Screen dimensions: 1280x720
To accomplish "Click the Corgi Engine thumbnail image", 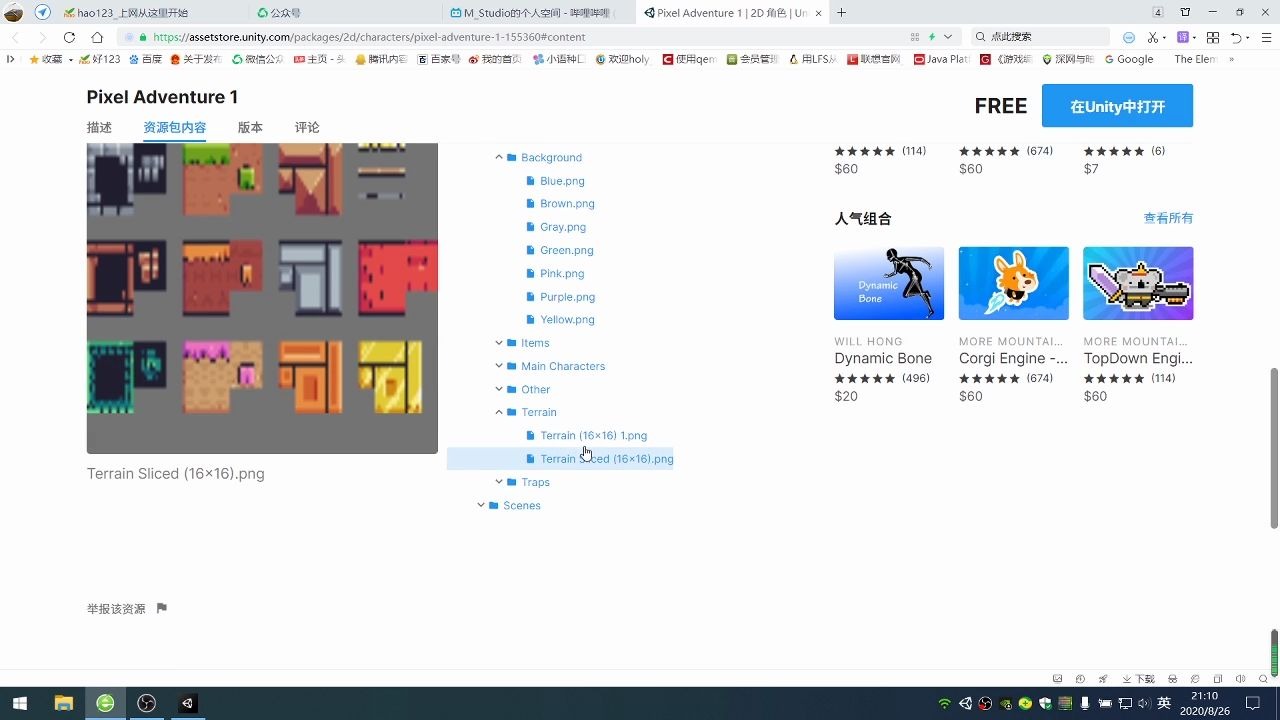I will pyautogui.click(x=1013, y=283).
